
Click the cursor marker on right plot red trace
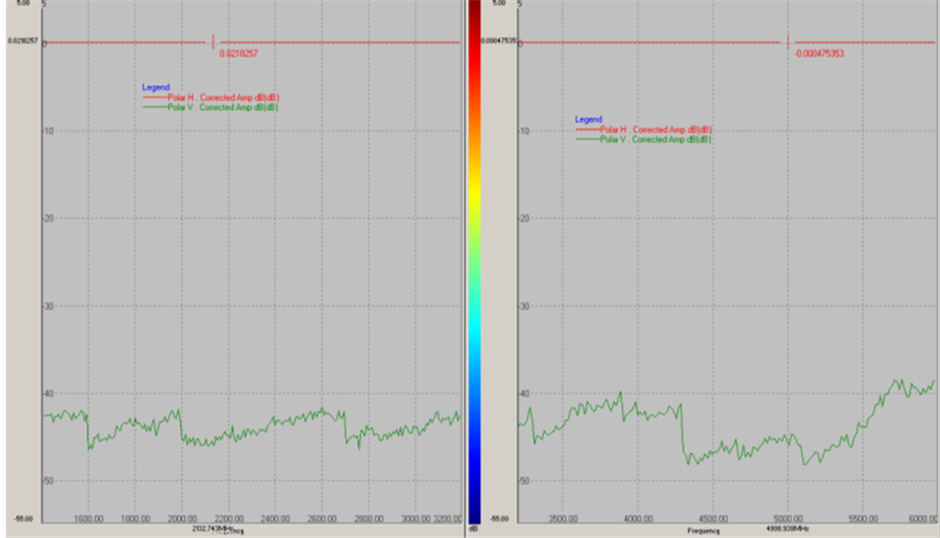pos(788,42)
